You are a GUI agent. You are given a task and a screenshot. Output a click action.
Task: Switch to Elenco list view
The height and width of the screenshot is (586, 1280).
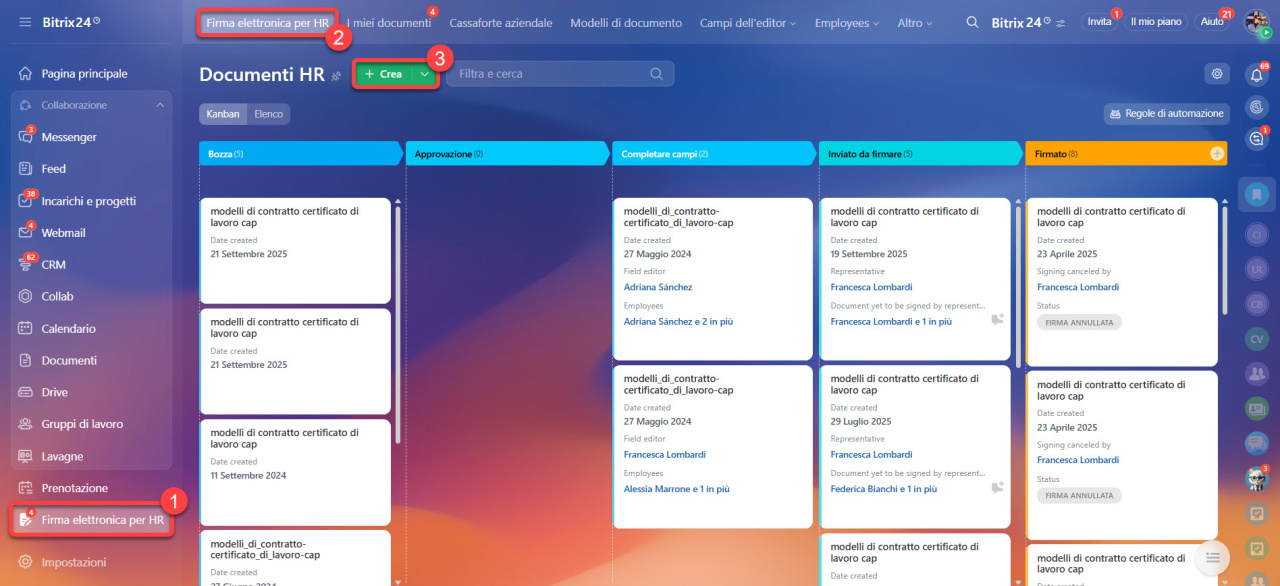(268, 114)
